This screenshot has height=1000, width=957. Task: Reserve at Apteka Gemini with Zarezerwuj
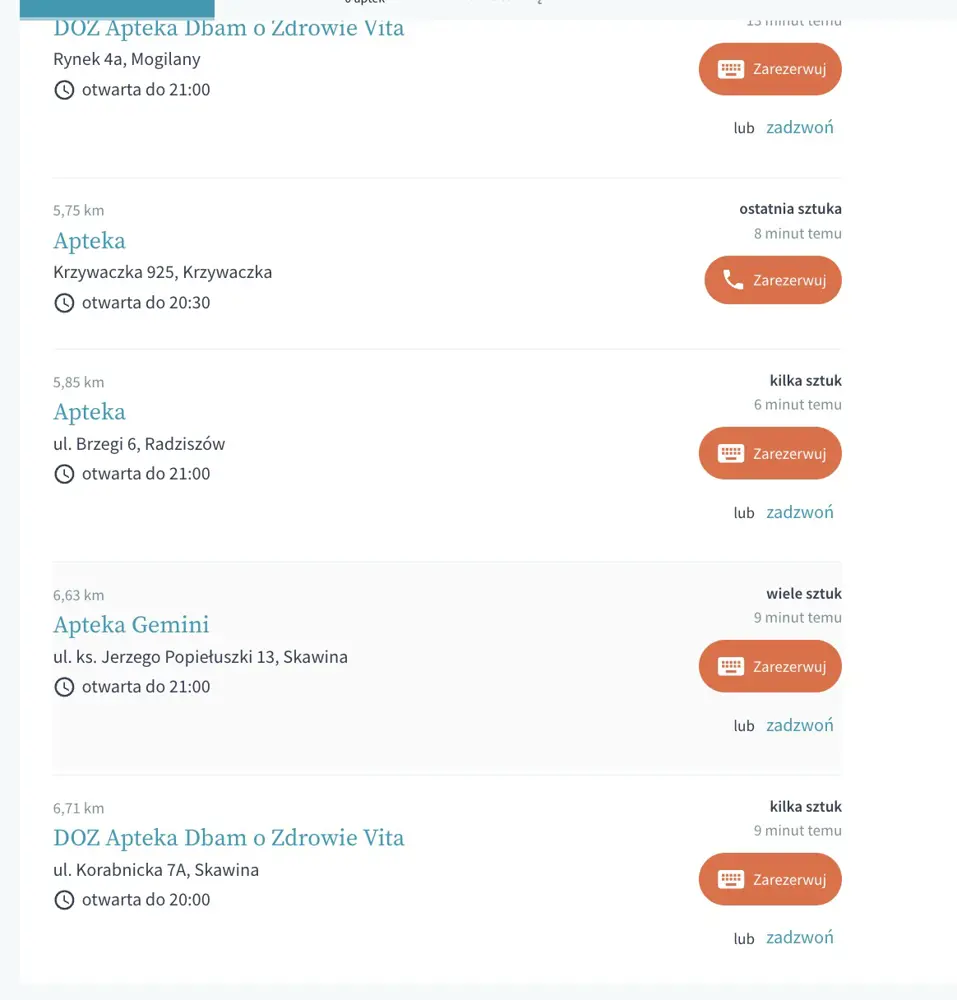point(770,666)
